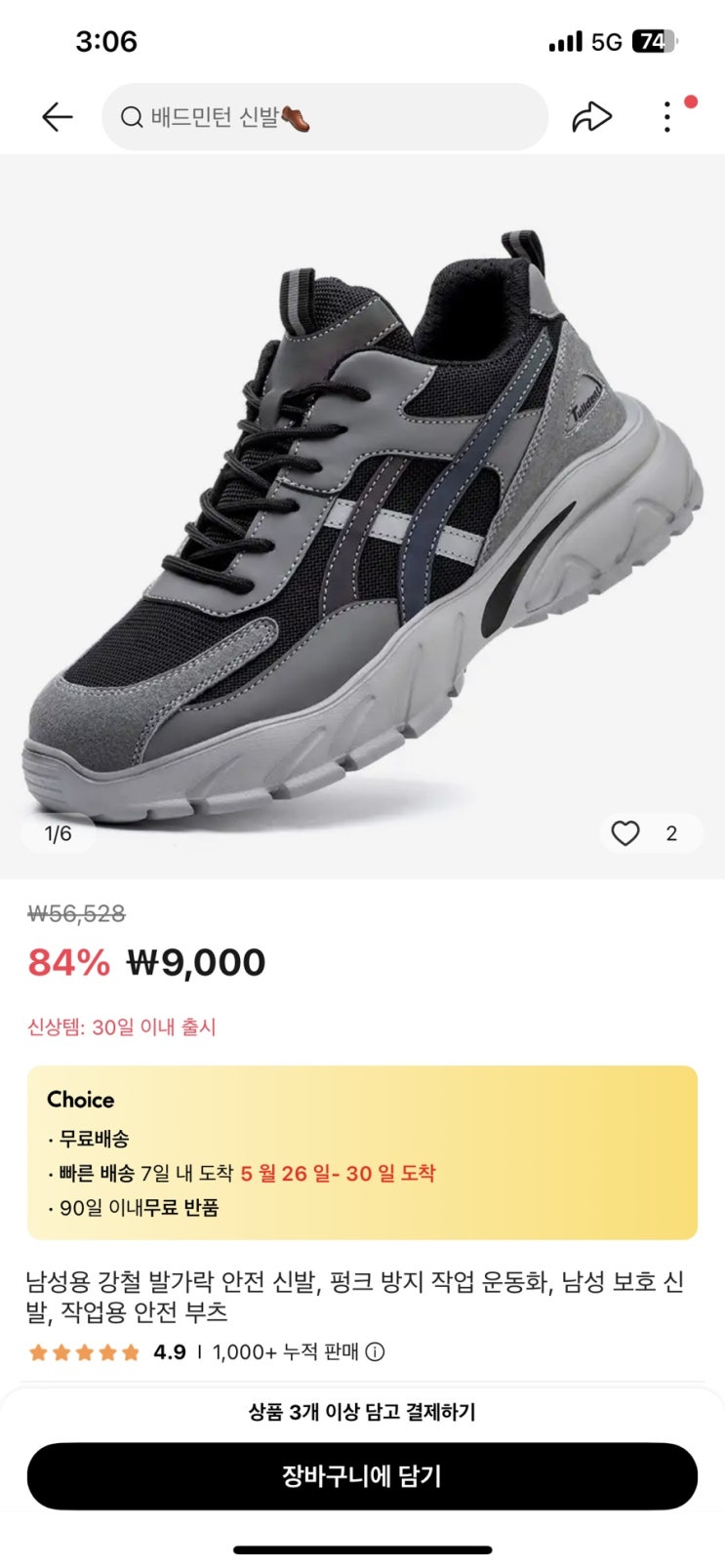Viewport: 725px width, 1568px height.
Task: Toggle the heart wishlist icon
Action: tap(624, 833)
